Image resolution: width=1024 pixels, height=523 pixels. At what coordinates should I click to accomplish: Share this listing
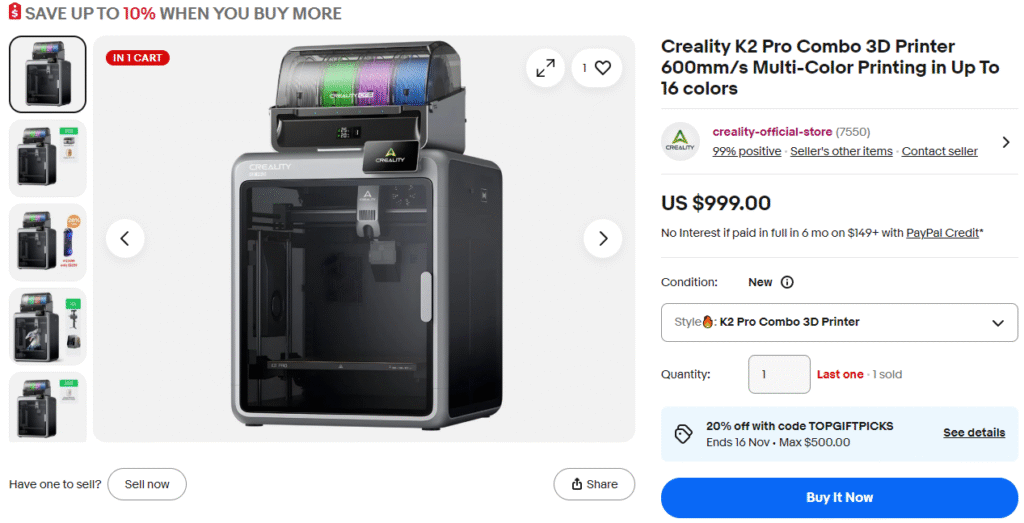click(594, 484)
